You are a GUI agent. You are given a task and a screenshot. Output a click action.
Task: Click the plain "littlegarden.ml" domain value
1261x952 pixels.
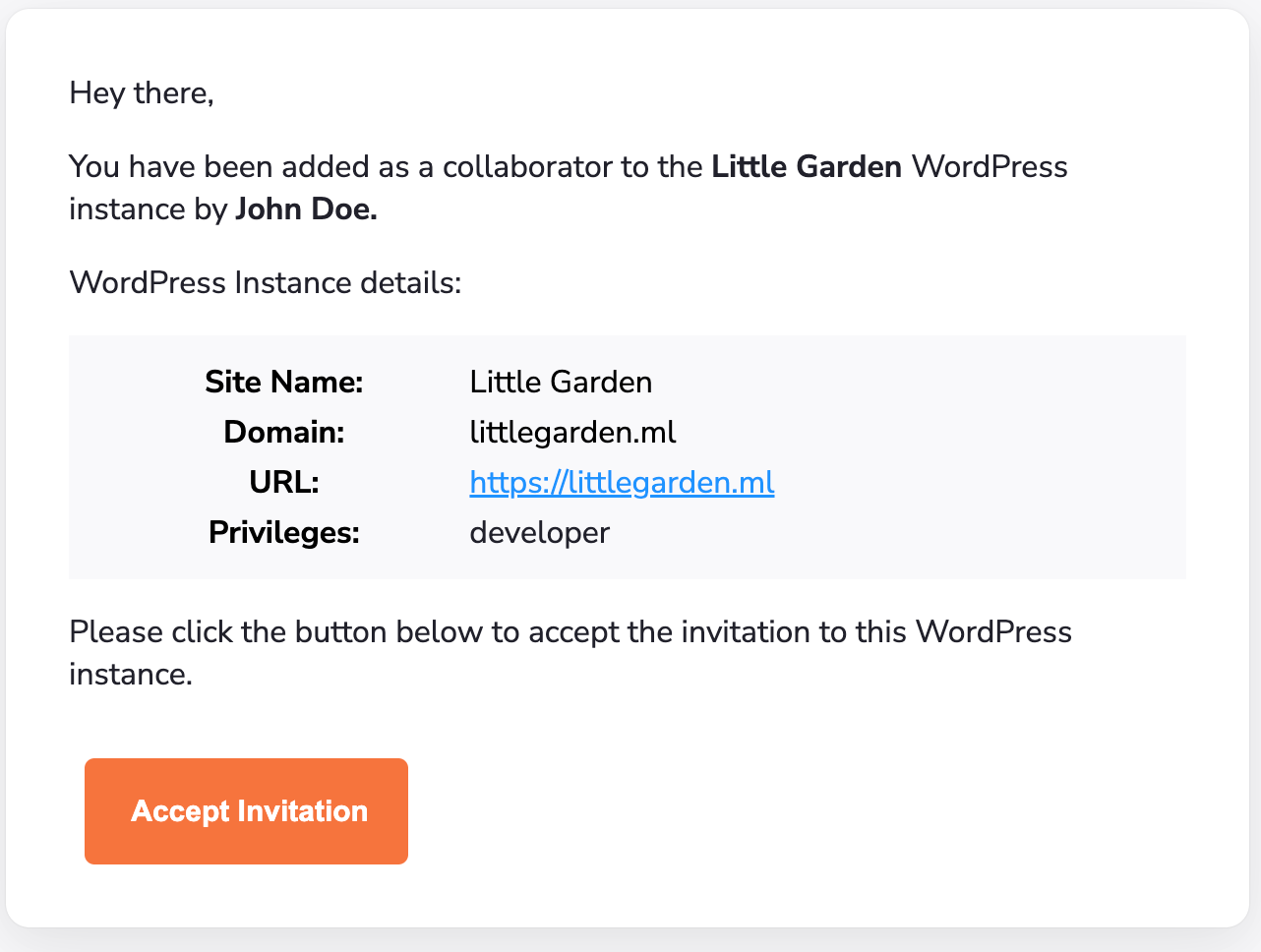[x=572, y=433]
